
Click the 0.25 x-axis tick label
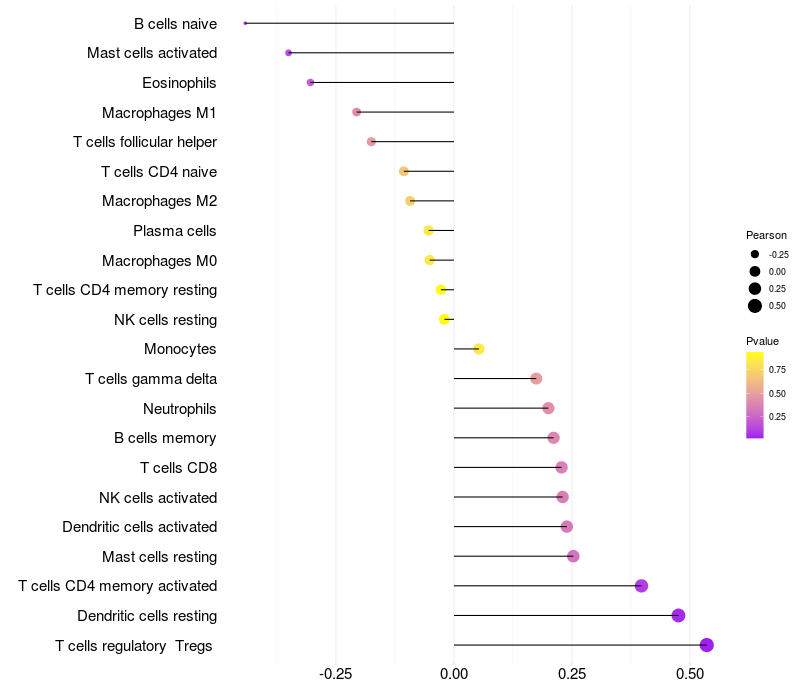pyautogui.click(x=572, y=674)
